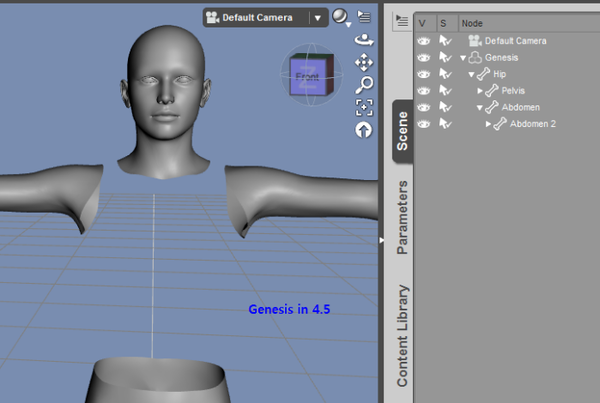This screenshot has width=600, height=403.
Task: Click the Abdomen 2 bone icon
Action: (500, 124)
